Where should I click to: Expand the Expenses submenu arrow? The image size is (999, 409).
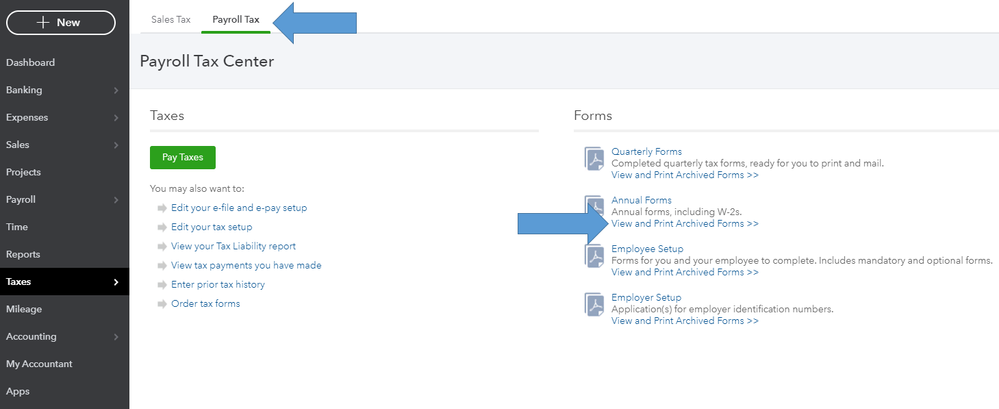[116, 118]
